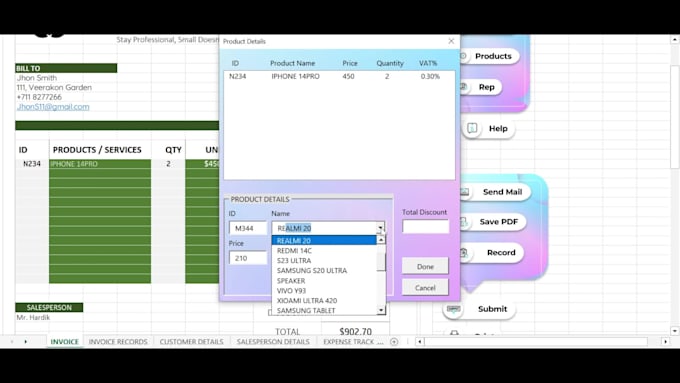Open Help

488,128
